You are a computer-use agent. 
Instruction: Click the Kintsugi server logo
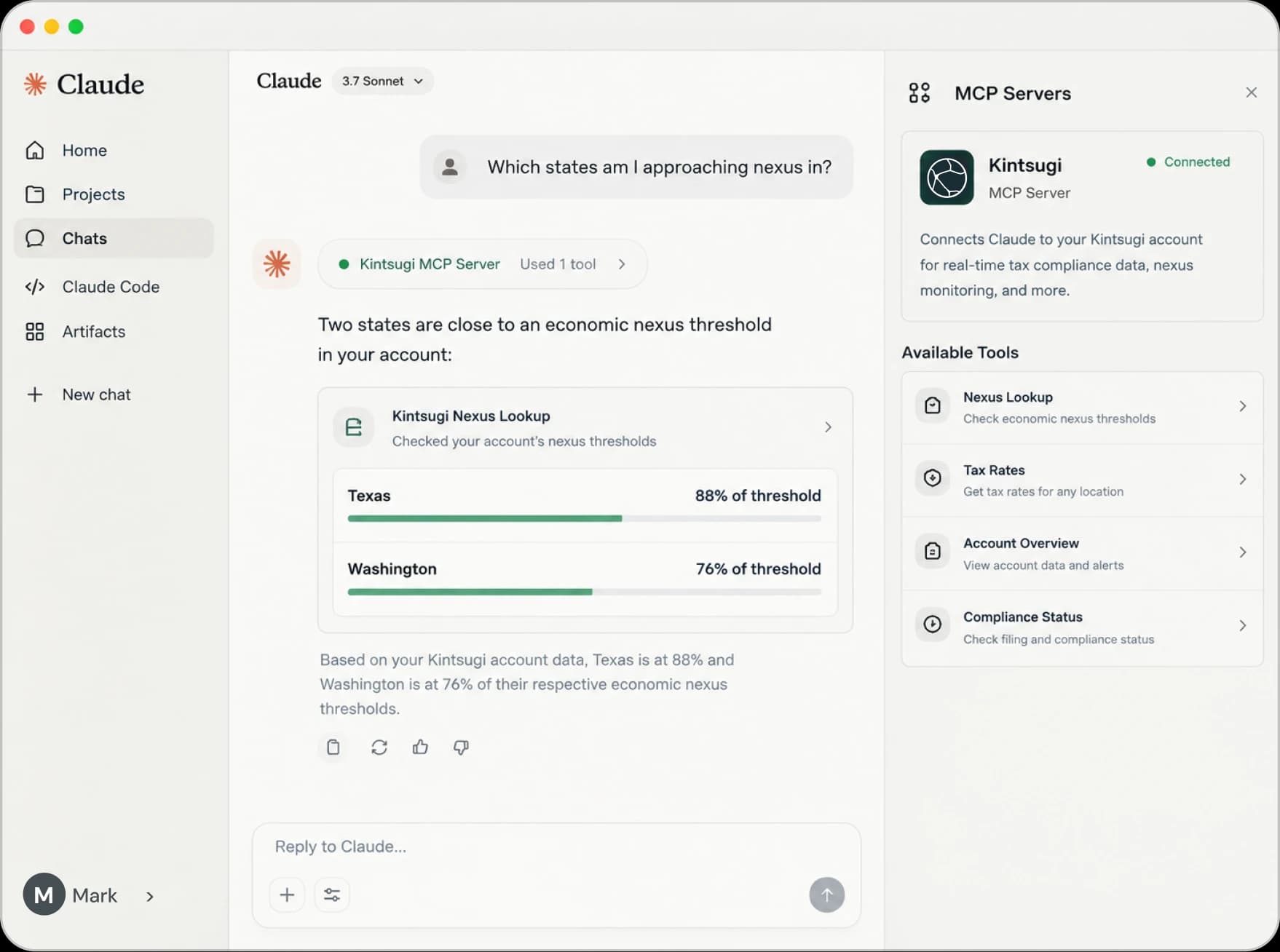click(x=947, y=178)
